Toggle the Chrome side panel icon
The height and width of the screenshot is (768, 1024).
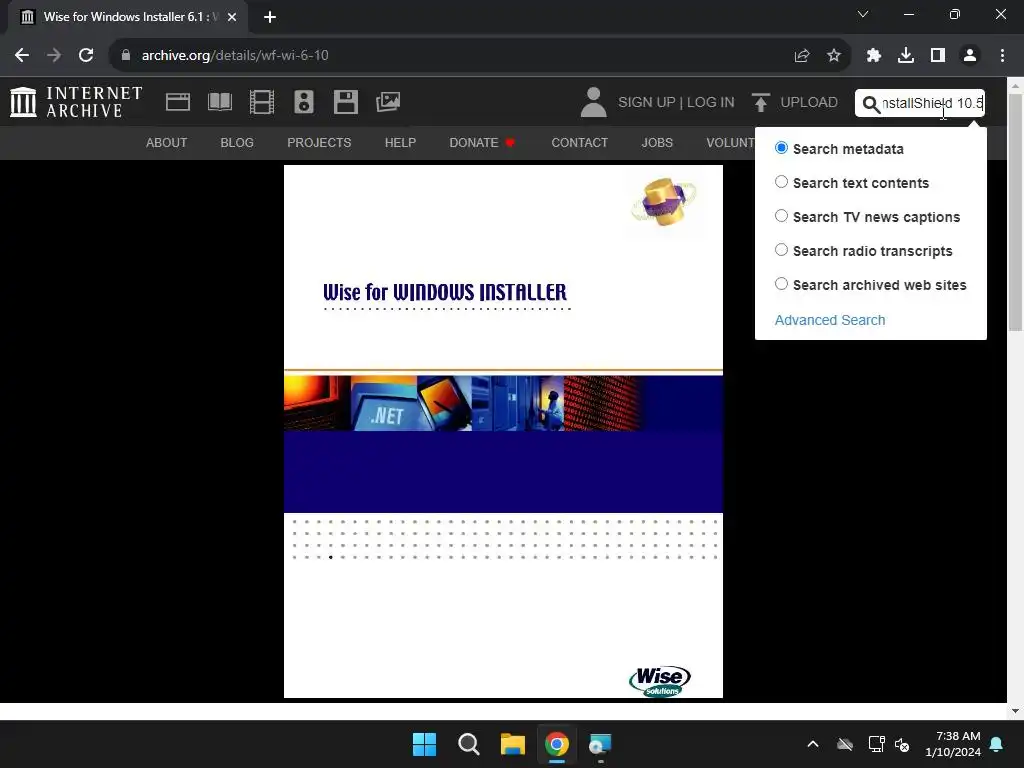point(938,56)
